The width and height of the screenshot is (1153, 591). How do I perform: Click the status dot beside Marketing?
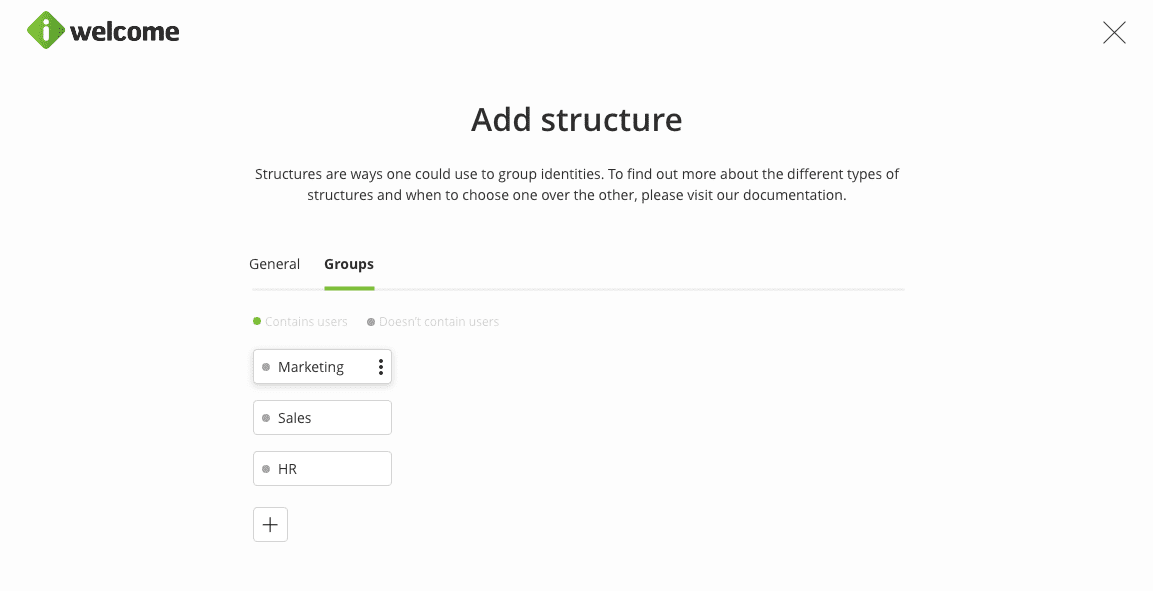pyautogui.click(x=266, y=367)
